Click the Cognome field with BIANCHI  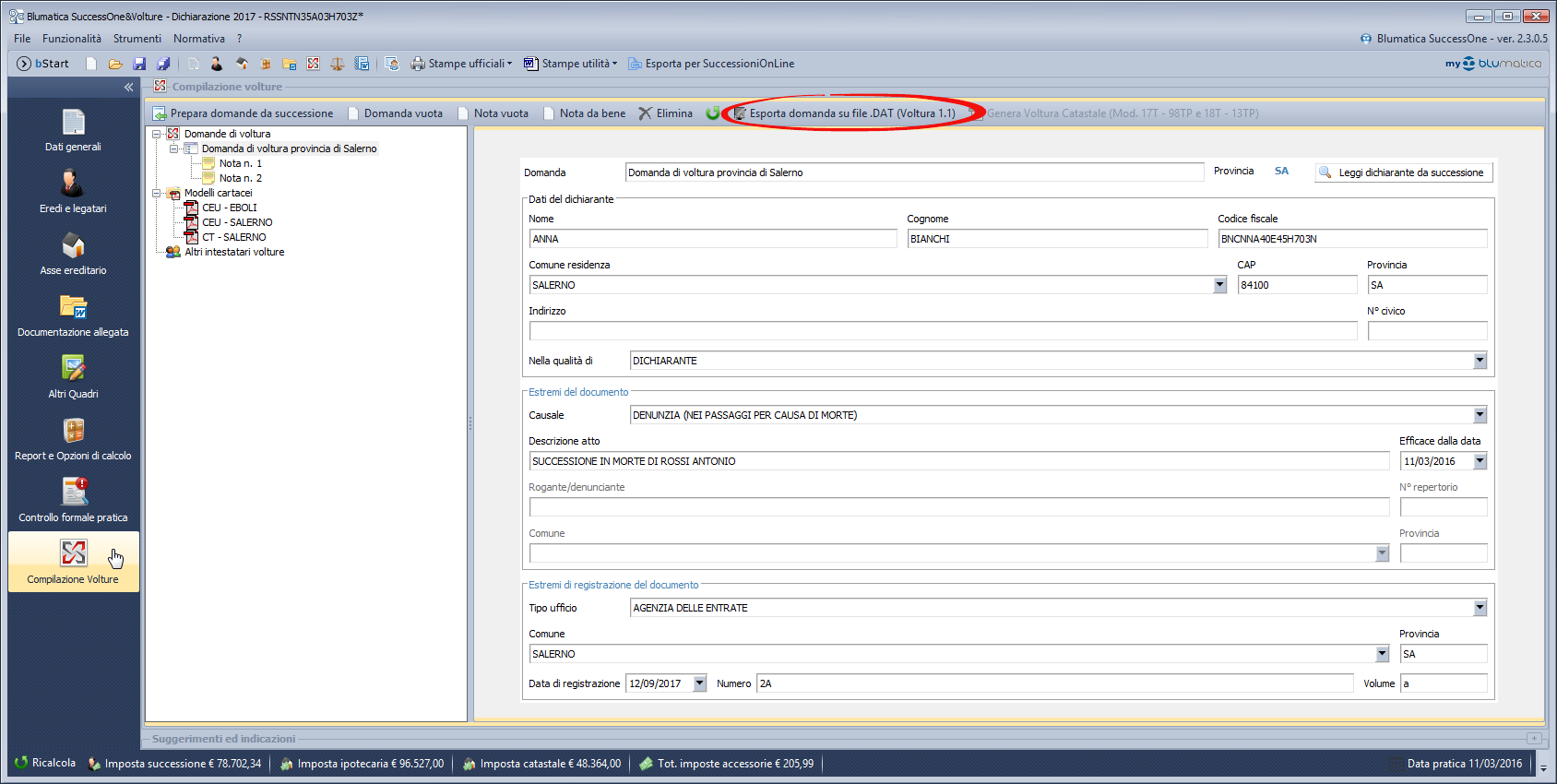tap(1057, 239)
